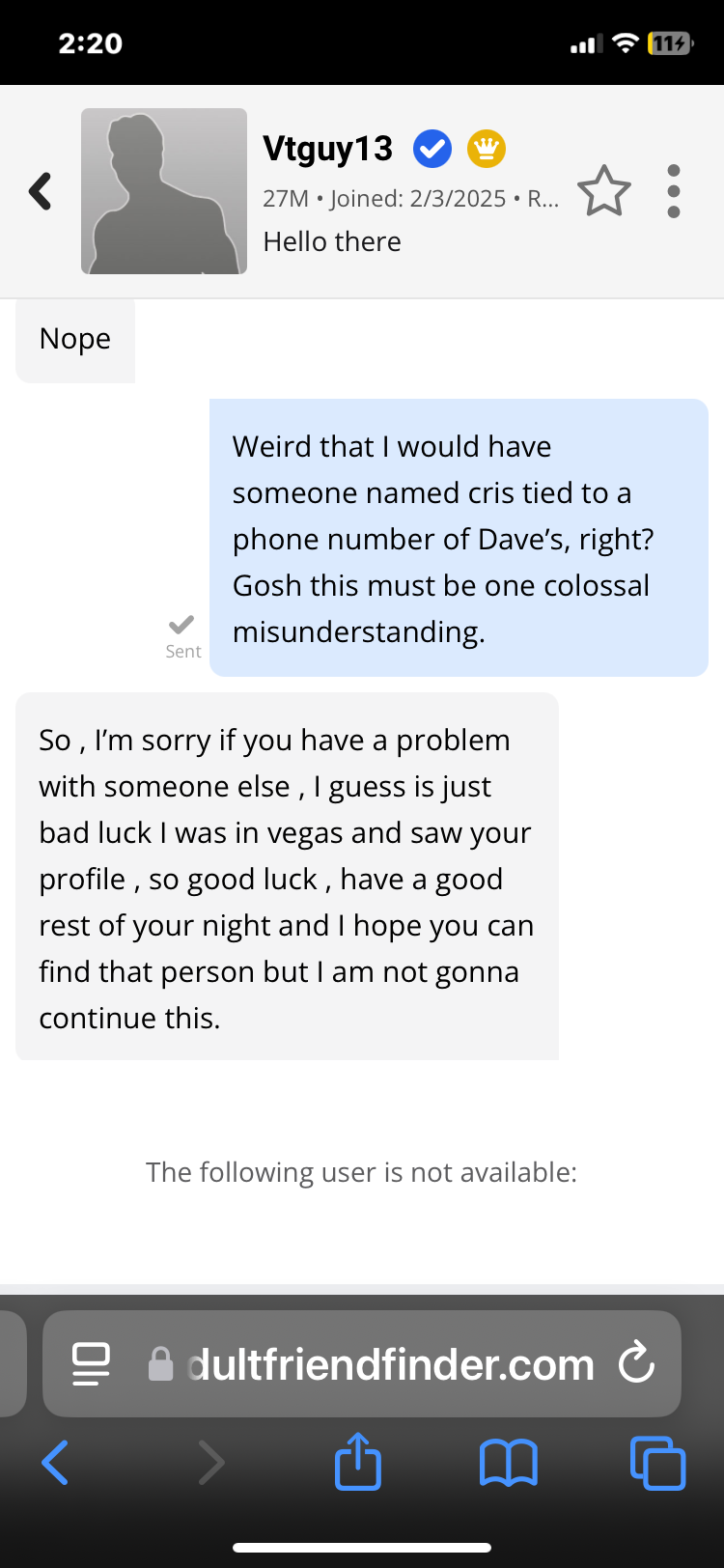Tap the "Hello there" status text
Viewport: 724px width, 1568px height.
coord(332,241)
